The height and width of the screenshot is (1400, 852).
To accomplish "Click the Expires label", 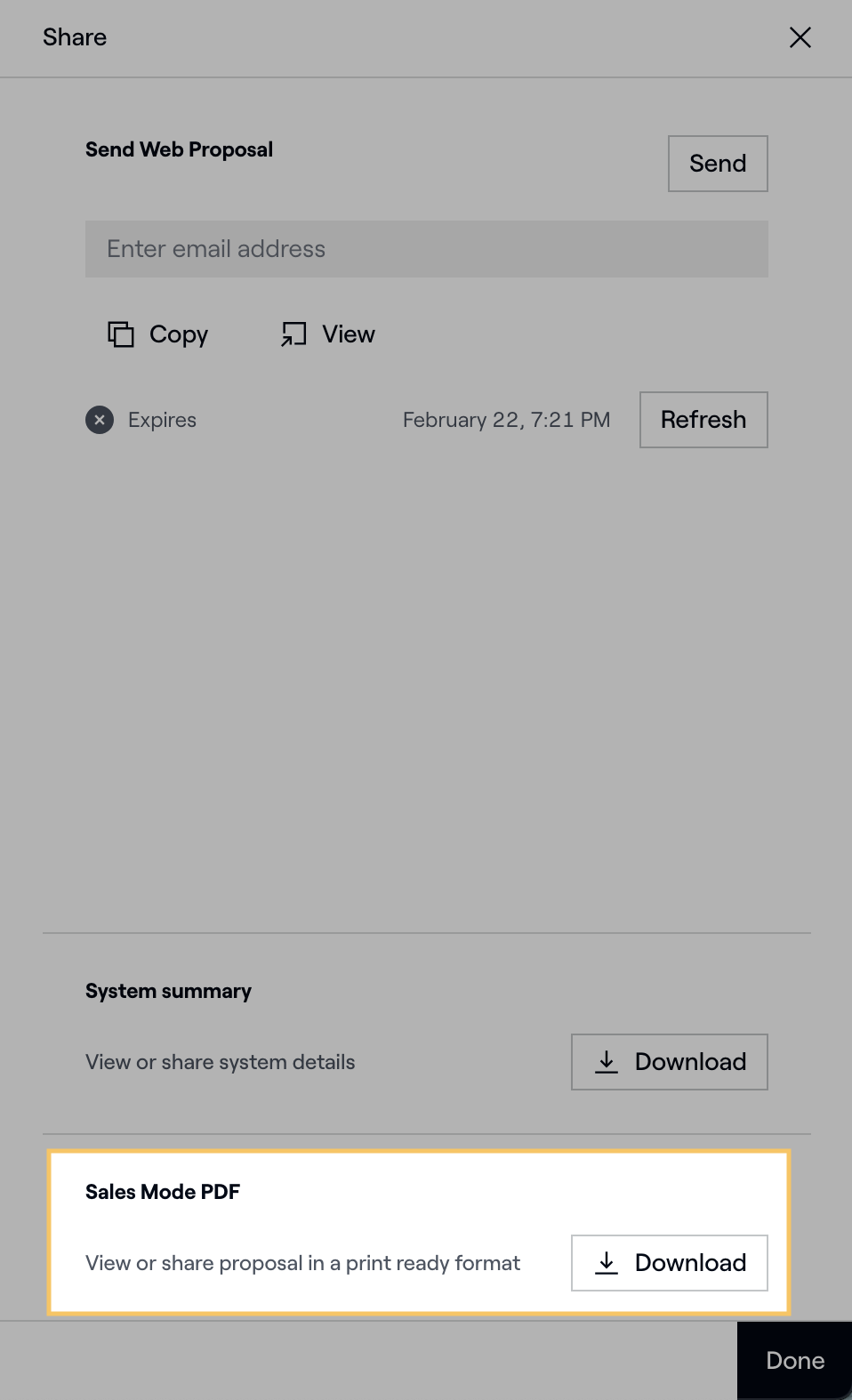I will (x=162, y=420).
